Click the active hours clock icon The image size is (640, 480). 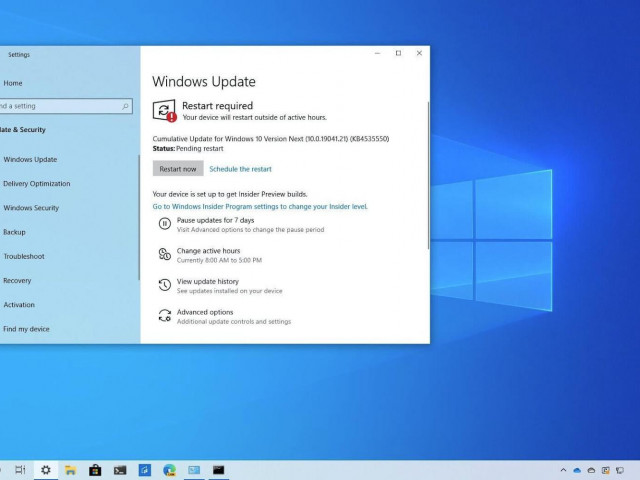[164, 254]
